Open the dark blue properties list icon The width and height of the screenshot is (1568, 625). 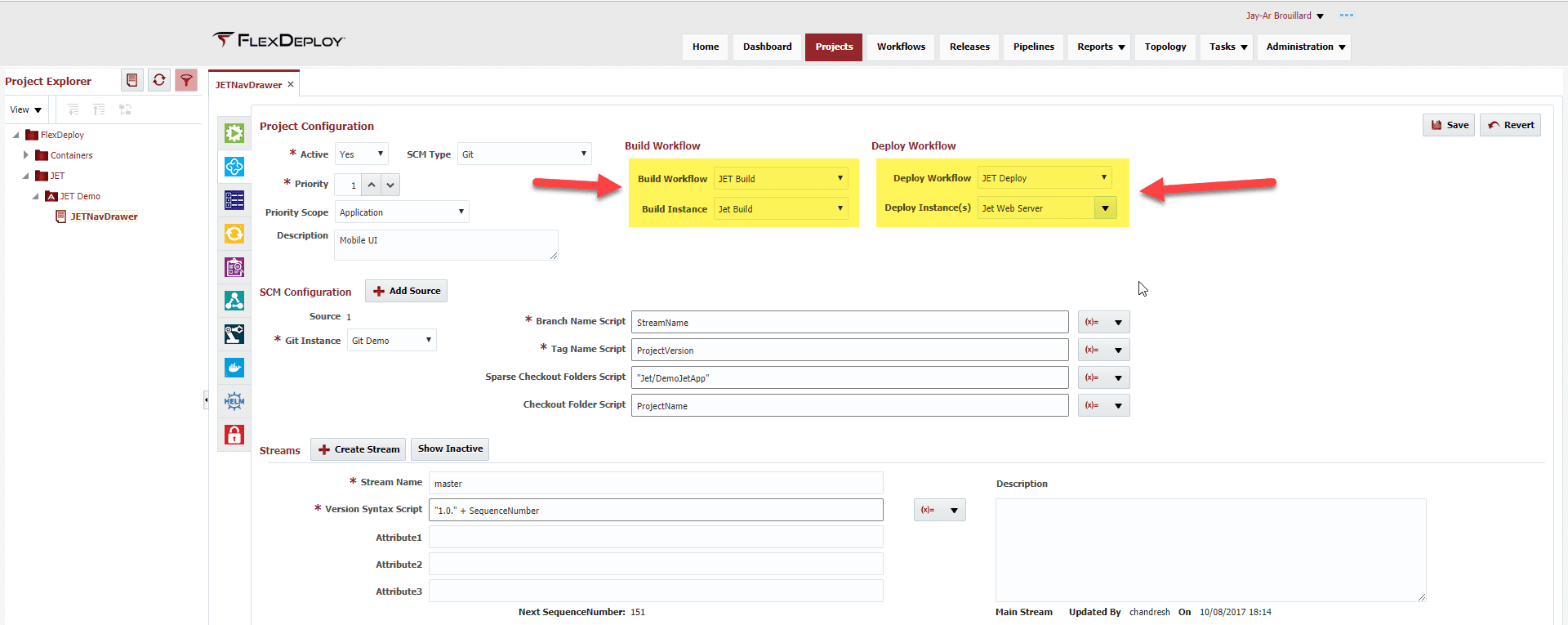[x=234, y=200]
